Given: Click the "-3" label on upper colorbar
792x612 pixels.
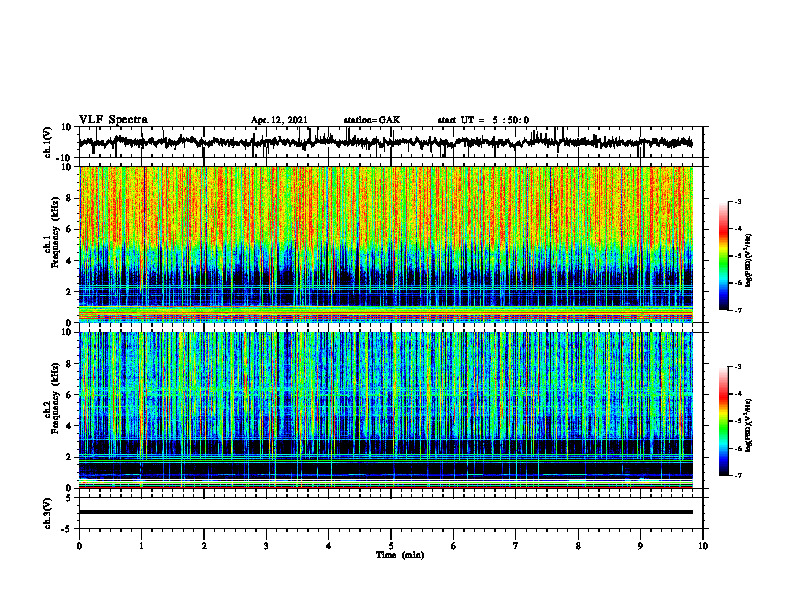Looking at the screenshot, I should pyautogui.click(x=737, y=201).
